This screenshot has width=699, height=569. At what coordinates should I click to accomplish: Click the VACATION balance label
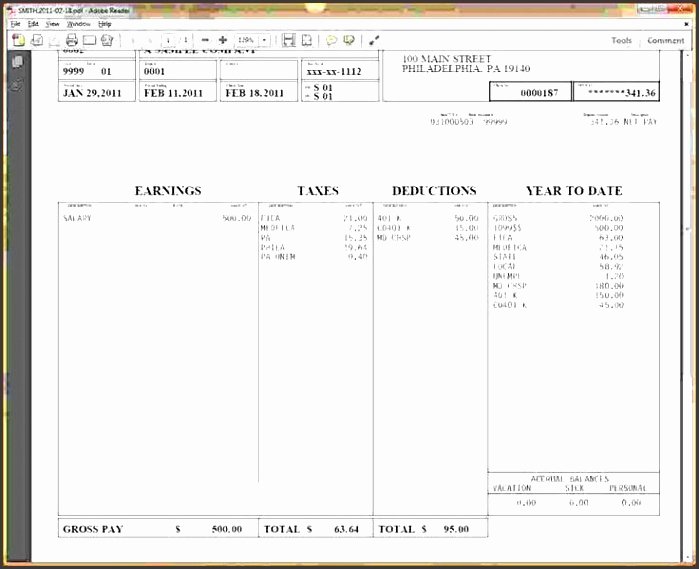(512, 488)
